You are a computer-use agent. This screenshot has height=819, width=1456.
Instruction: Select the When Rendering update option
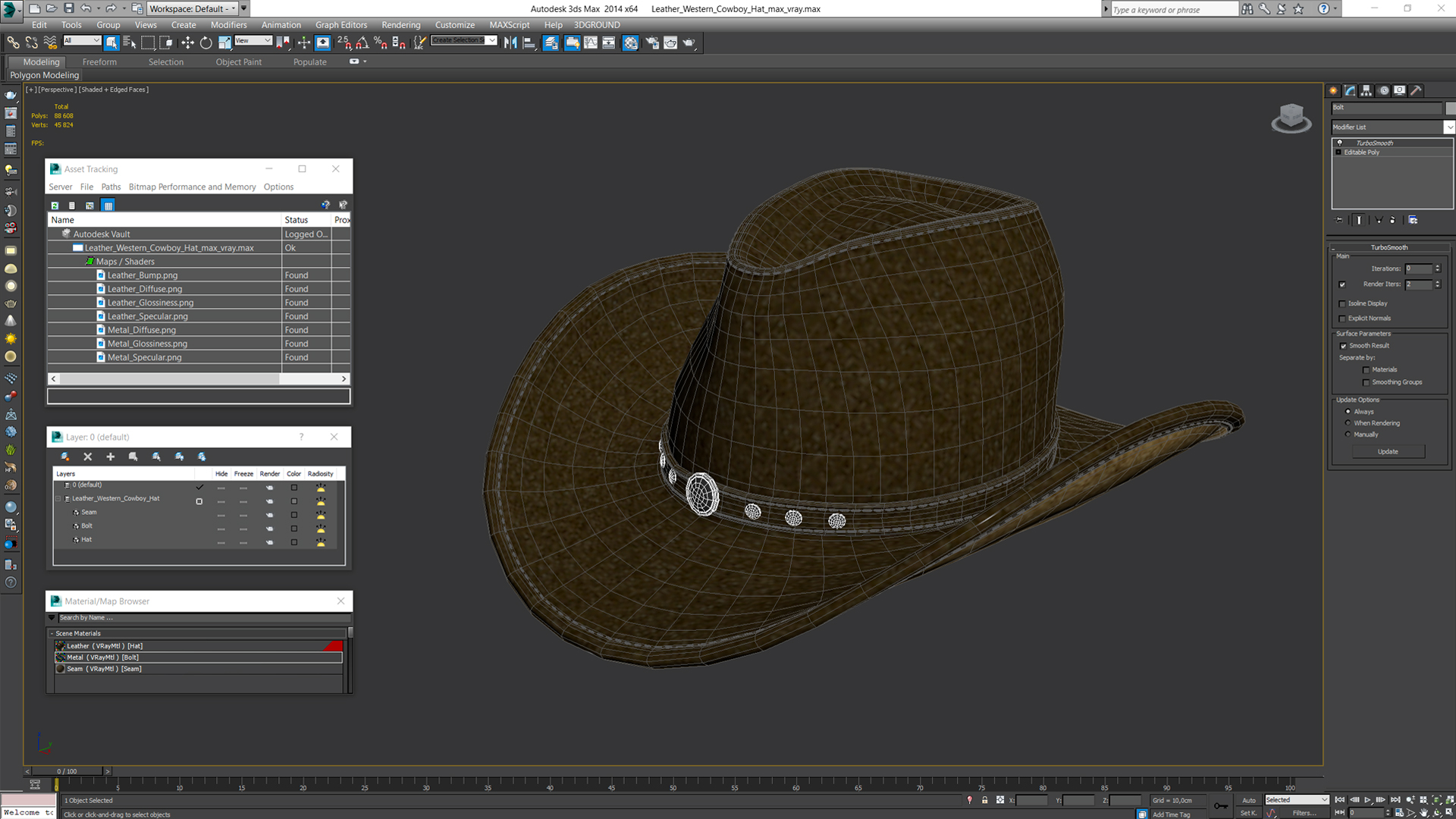click(x=1348, y=423)
